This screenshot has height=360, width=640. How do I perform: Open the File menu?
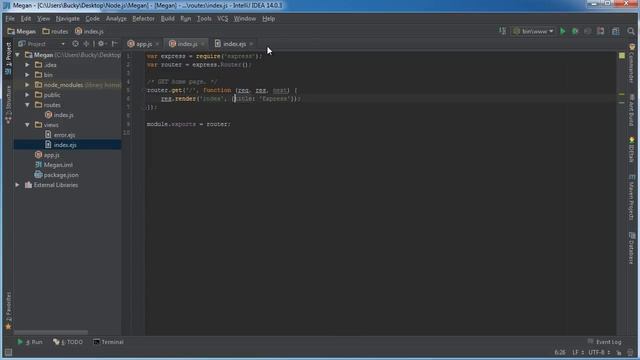(x=10, y=19)
